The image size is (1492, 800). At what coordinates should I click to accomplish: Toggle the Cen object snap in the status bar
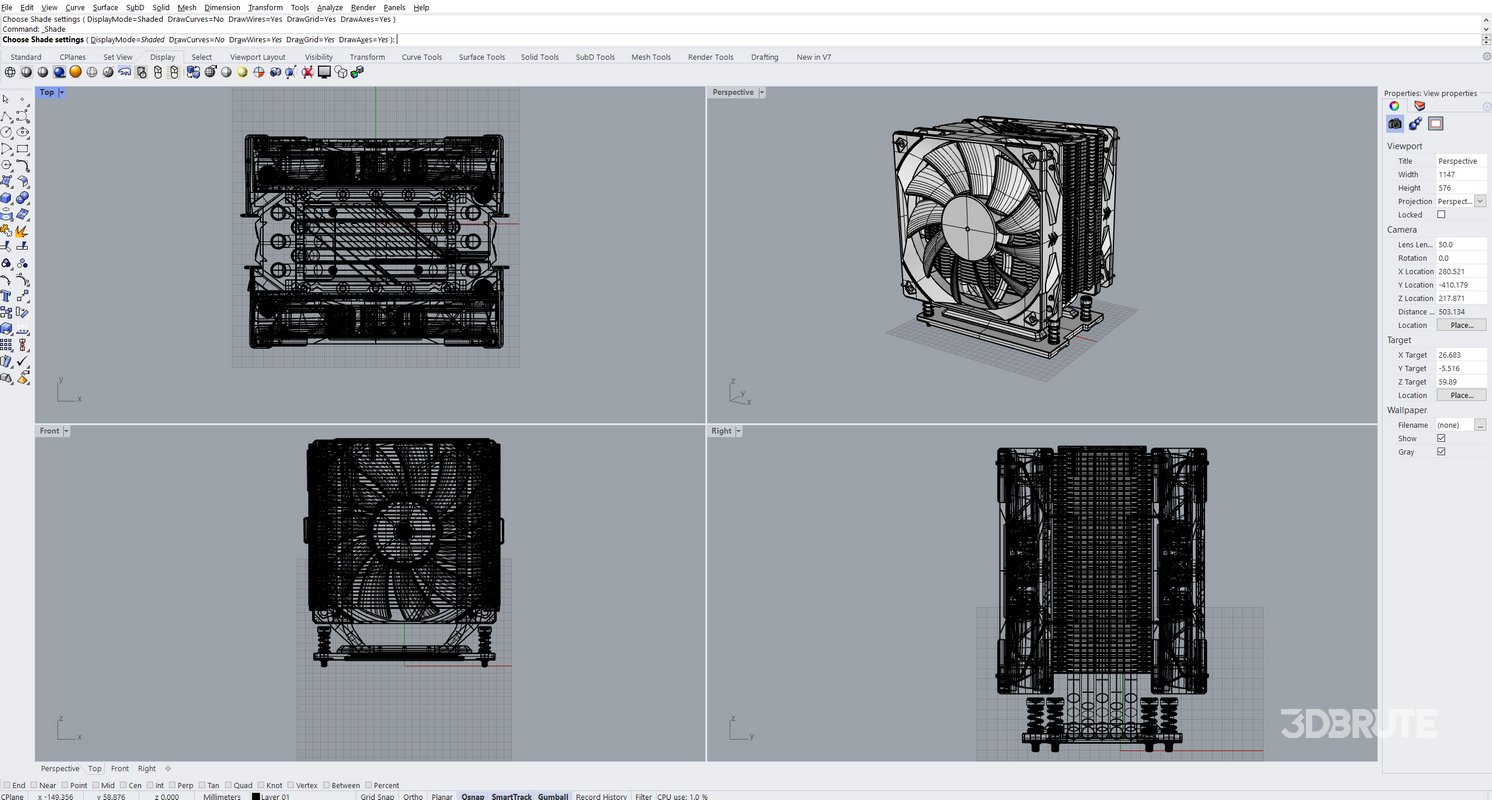point(122,785)
